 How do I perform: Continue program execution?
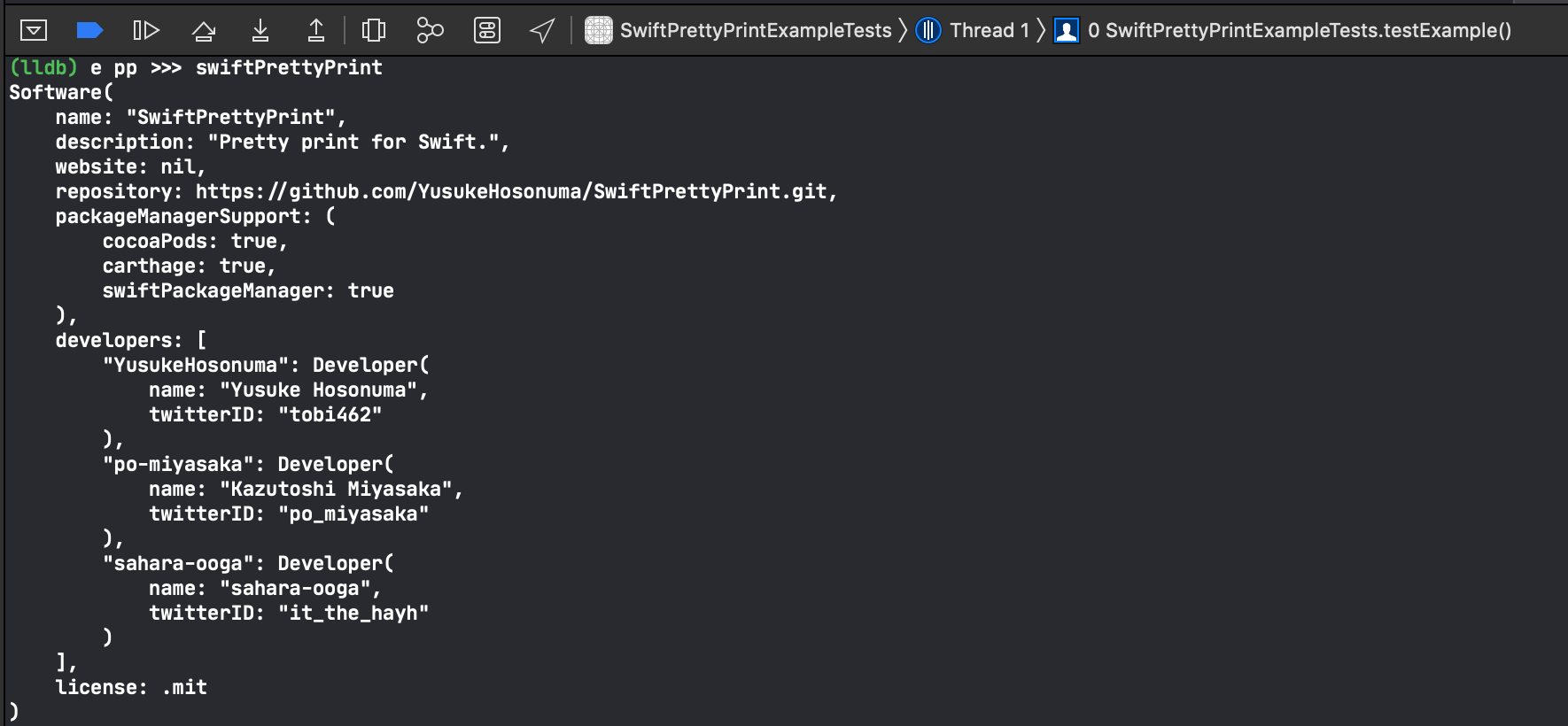[146, 30]
